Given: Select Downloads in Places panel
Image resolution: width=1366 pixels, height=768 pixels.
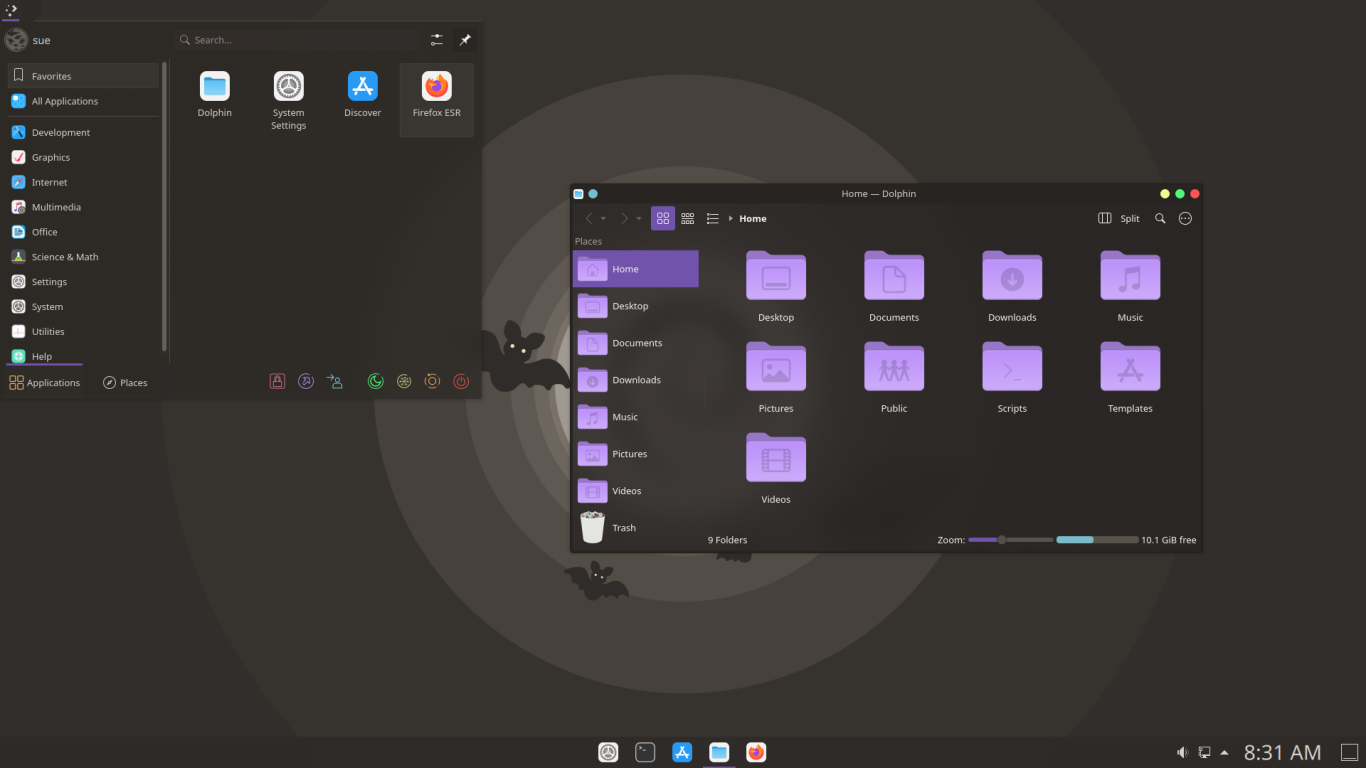Looking at the screenshot, I should [635, 380].
